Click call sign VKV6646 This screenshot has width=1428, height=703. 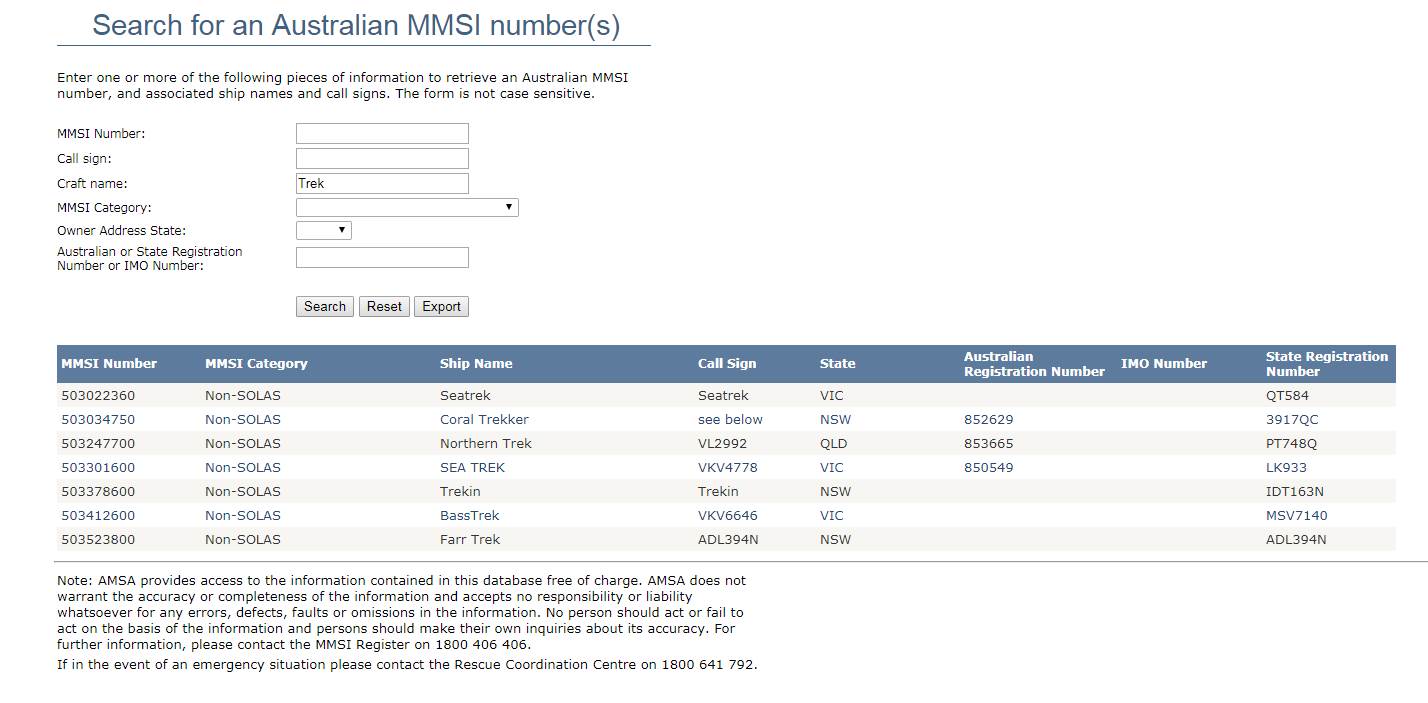tap(727, 516)
